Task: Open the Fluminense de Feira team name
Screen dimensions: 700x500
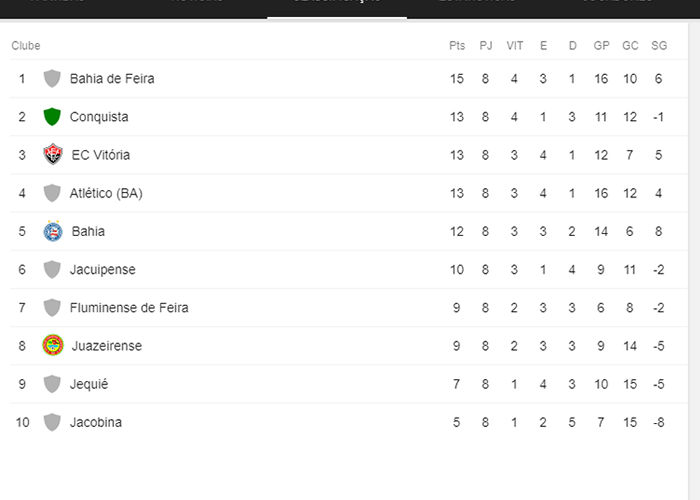Action: (x=129, y=308)
